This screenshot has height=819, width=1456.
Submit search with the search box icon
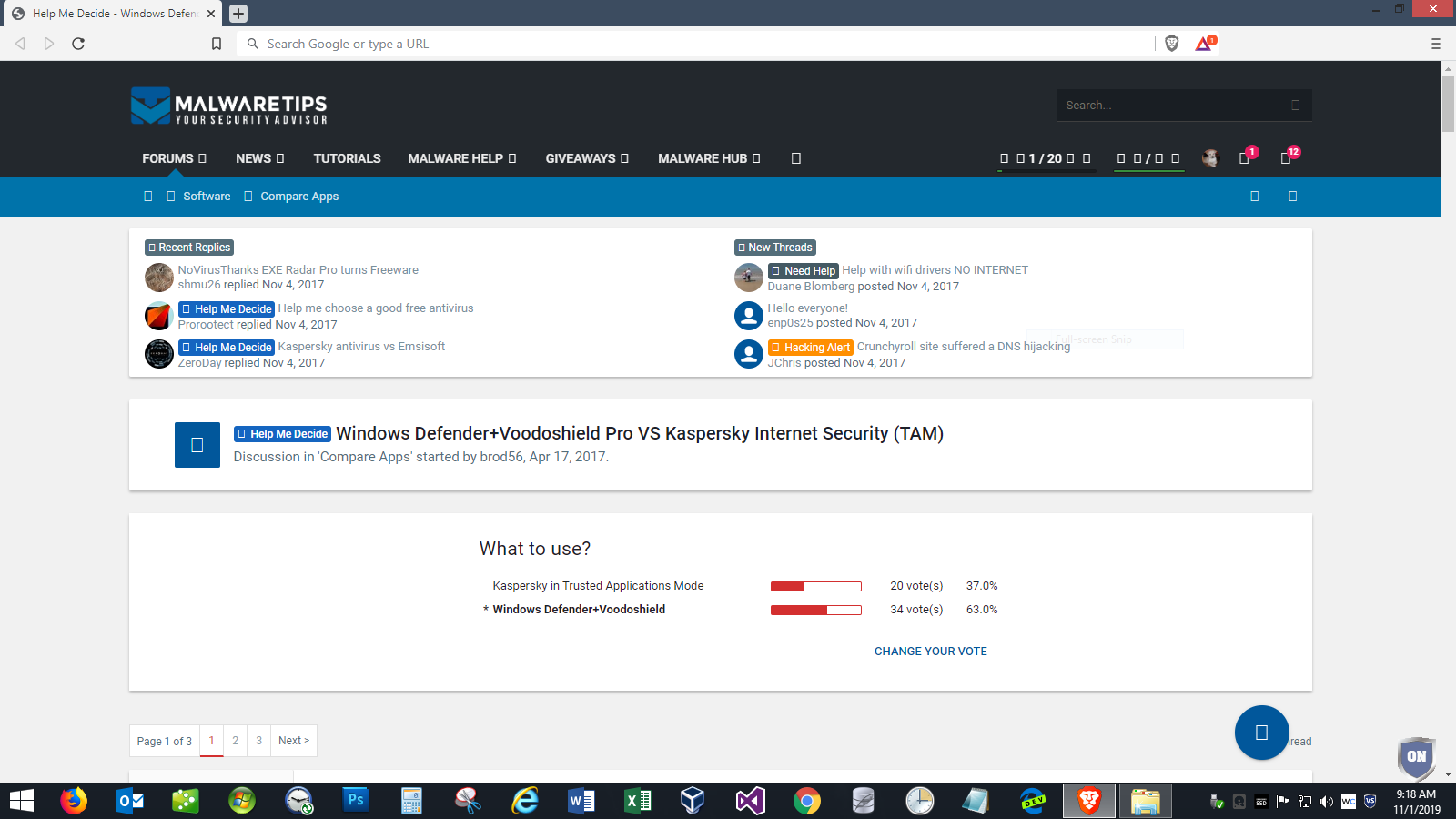(1296, 106)
